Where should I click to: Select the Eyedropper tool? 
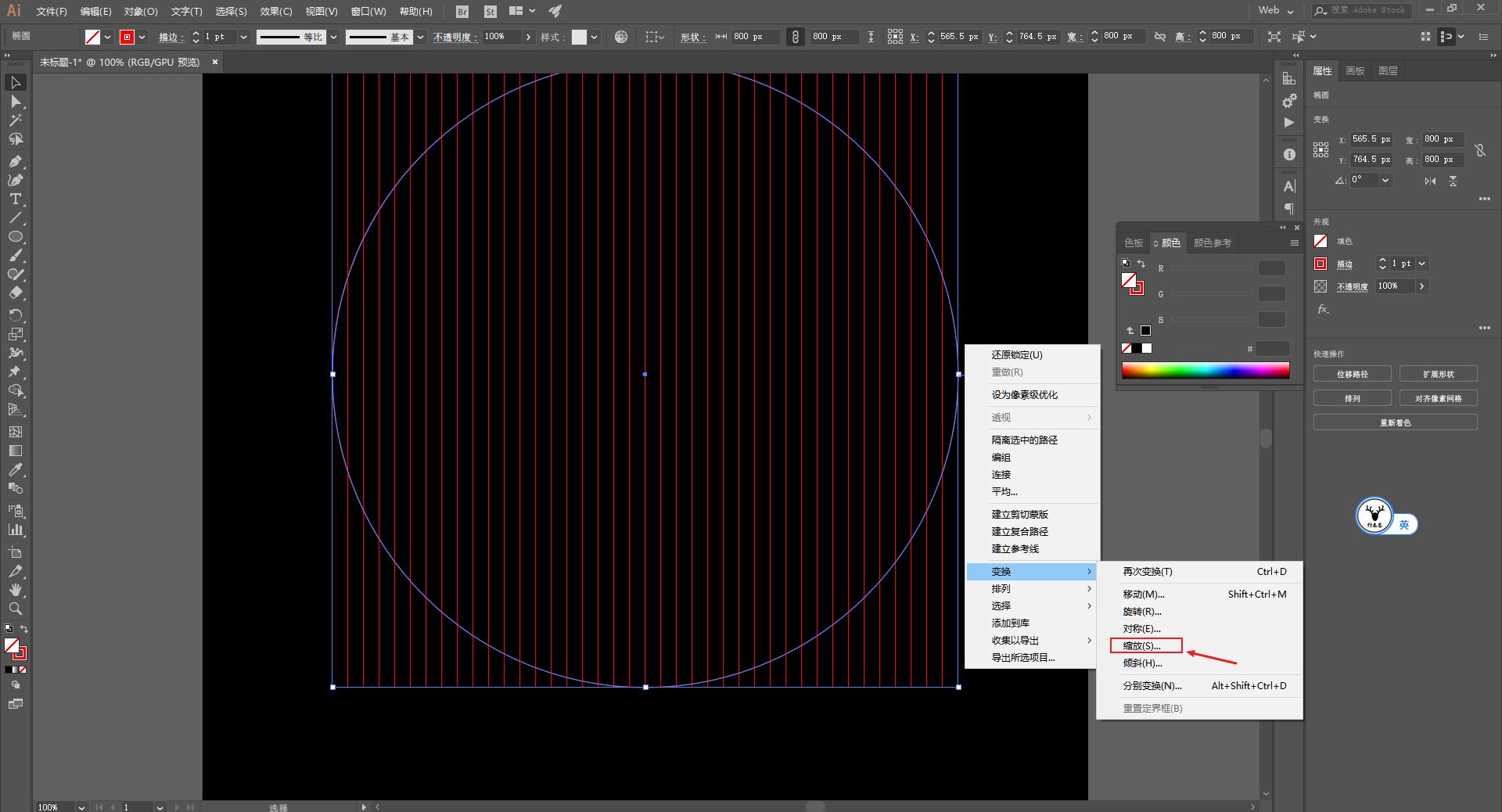point(16,469)
